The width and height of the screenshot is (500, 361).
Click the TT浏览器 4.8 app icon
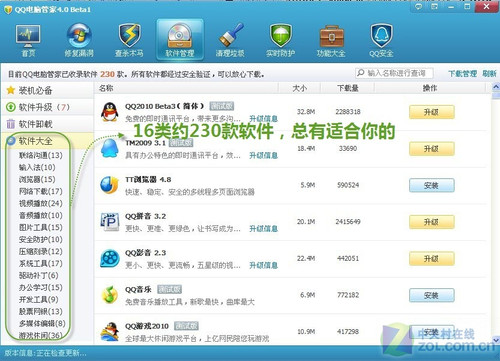point(109,185)
